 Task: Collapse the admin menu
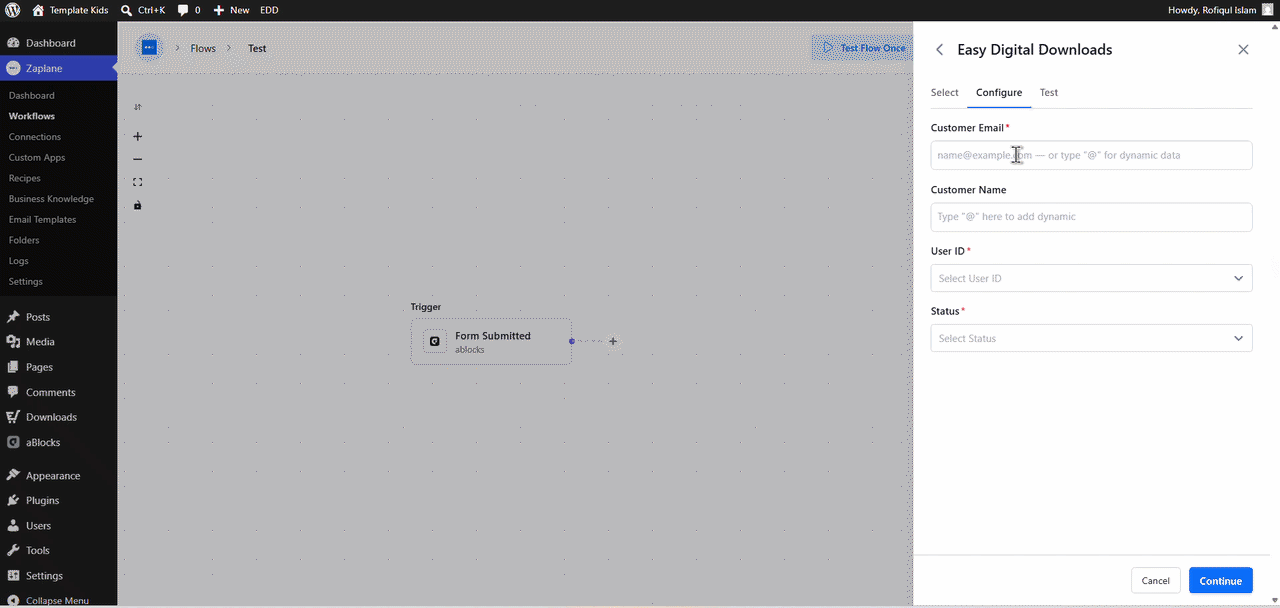58,600
